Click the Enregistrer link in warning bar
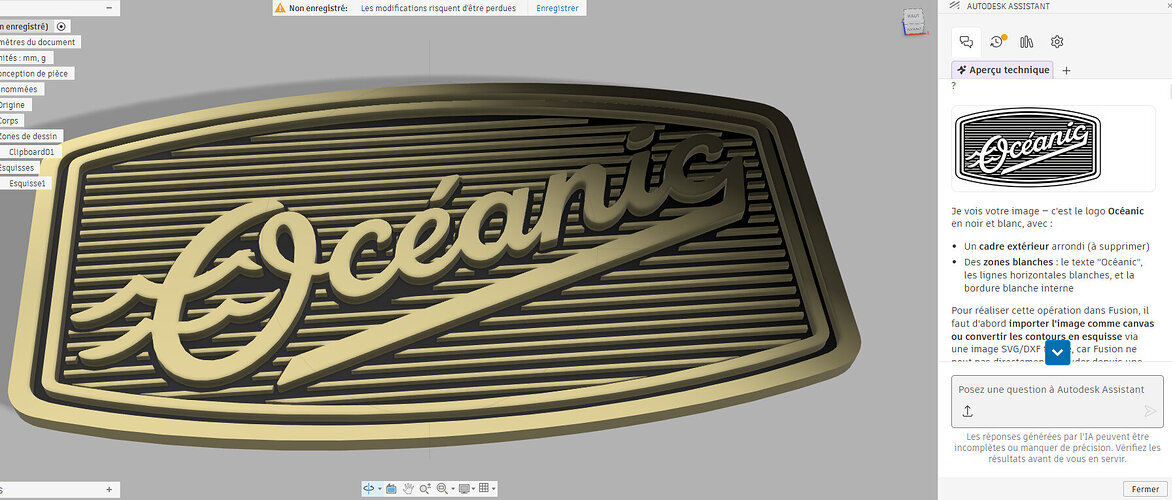1172x500 pixels. [558, 7]
